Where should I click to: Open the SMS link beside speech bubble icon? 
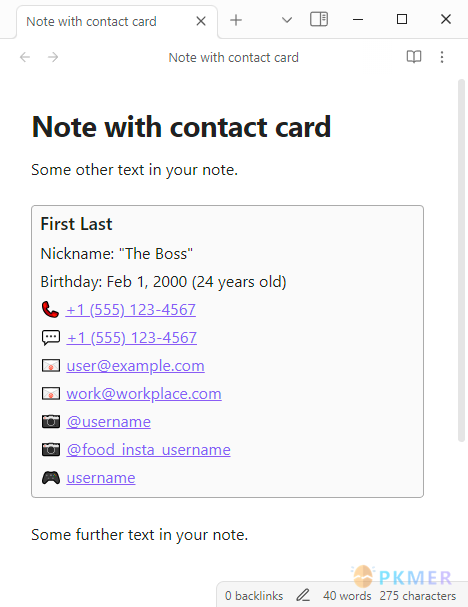click(132, 338)
